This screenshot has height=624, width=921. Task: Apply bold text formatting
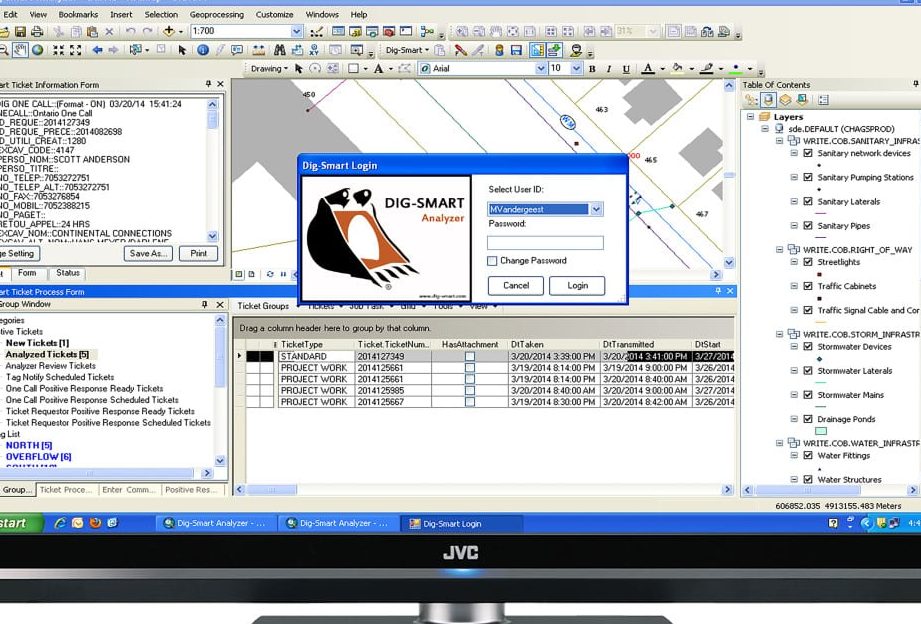[x=592, y=69]
